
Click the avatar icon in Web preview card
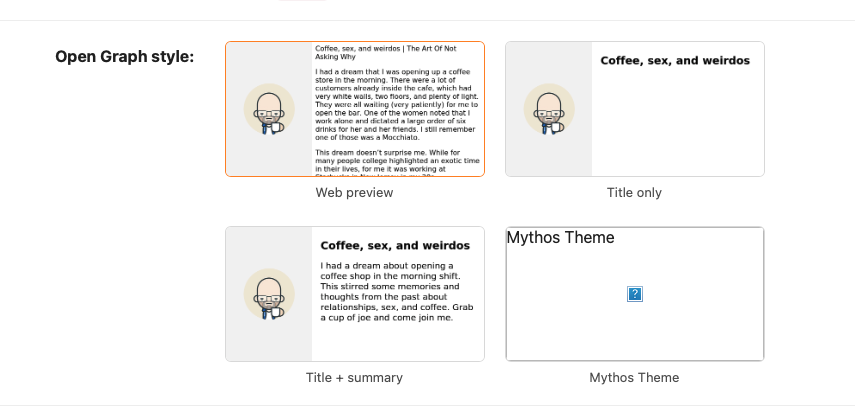tap(269, 109)
